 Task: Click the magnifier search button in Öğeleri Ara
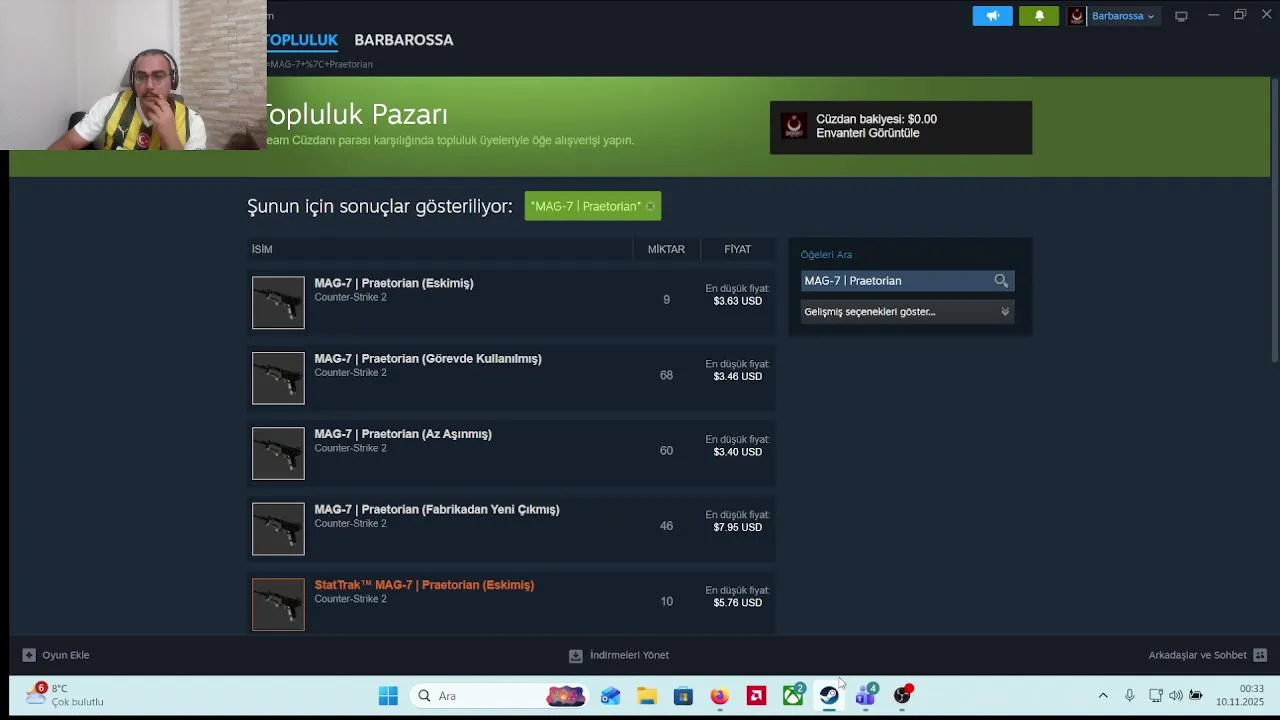pos(1001,281)
